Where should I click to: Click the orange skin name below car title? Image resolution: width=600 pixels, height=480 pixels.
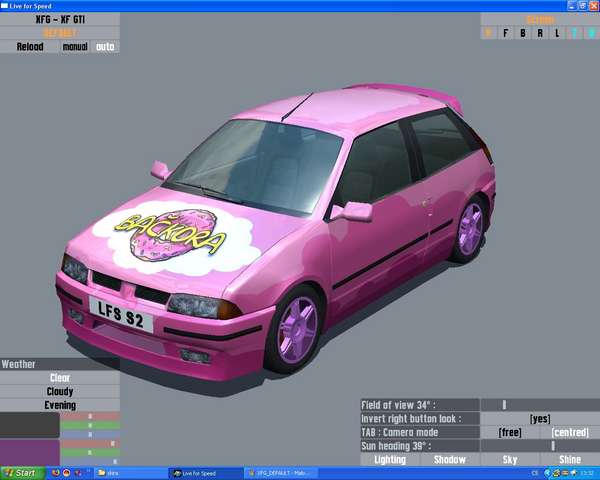click(x=60, y=33)
